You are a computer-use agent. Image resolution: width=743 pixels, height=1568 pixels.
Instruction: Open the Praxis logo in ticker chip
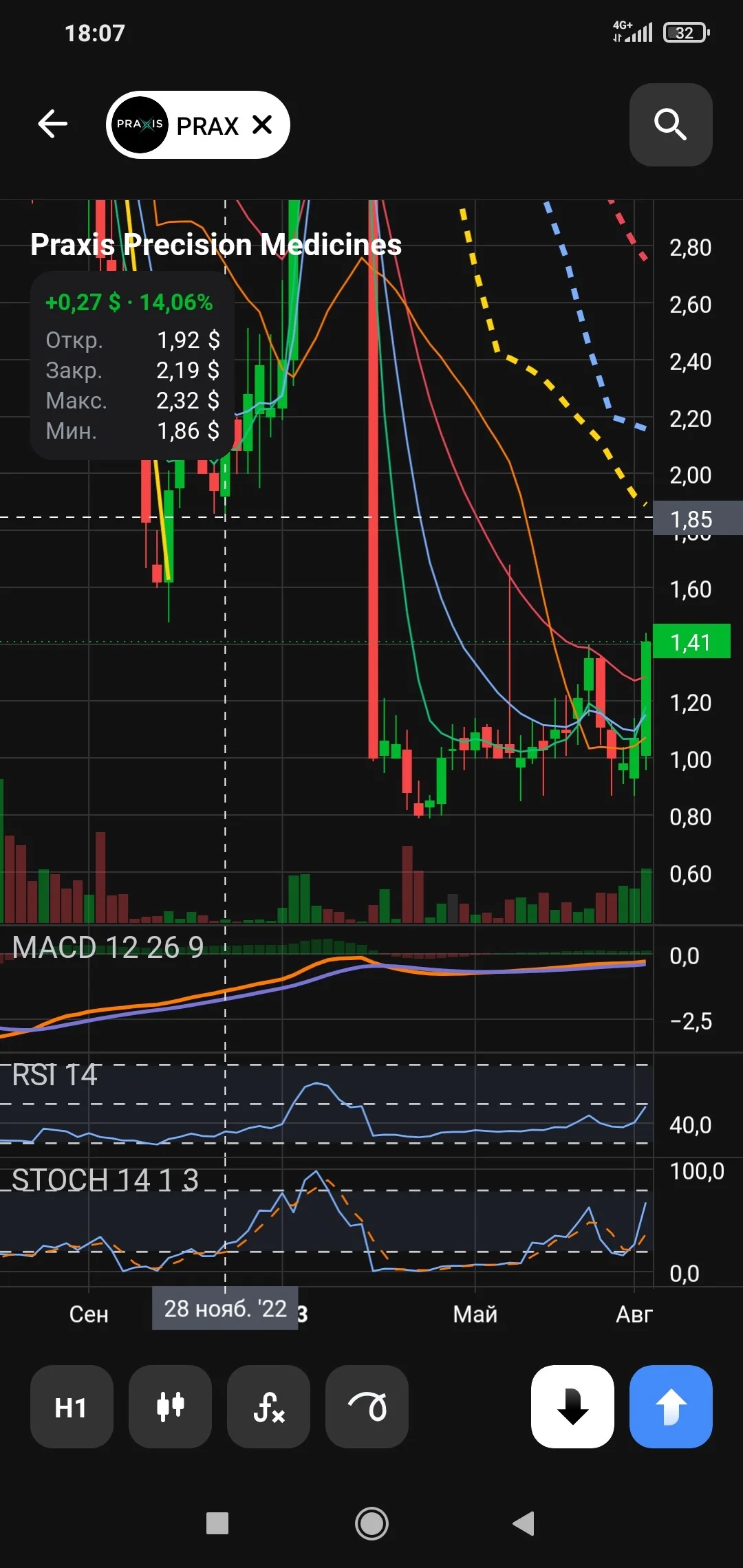click(140, 124)
